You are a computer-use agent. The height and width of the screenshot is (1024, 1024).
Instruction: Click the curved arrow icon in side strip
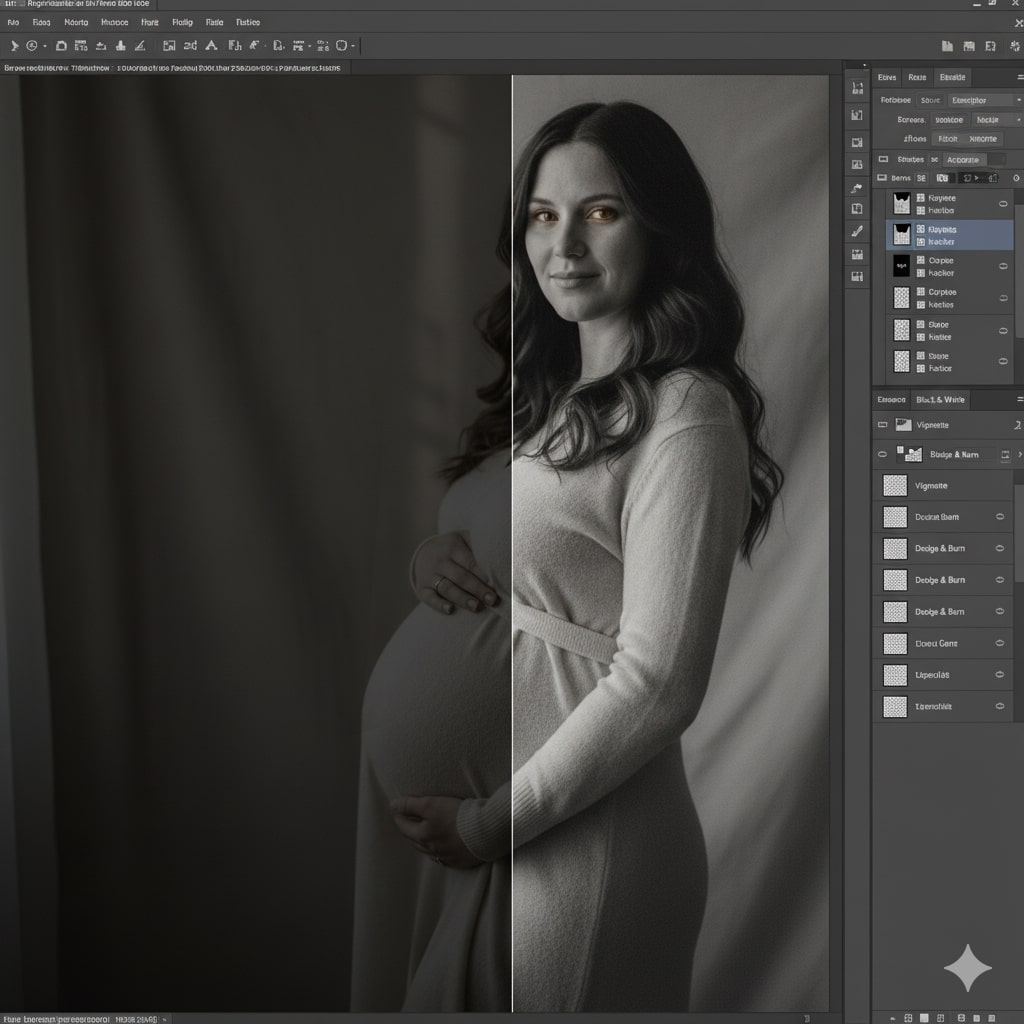pos(857,187)
